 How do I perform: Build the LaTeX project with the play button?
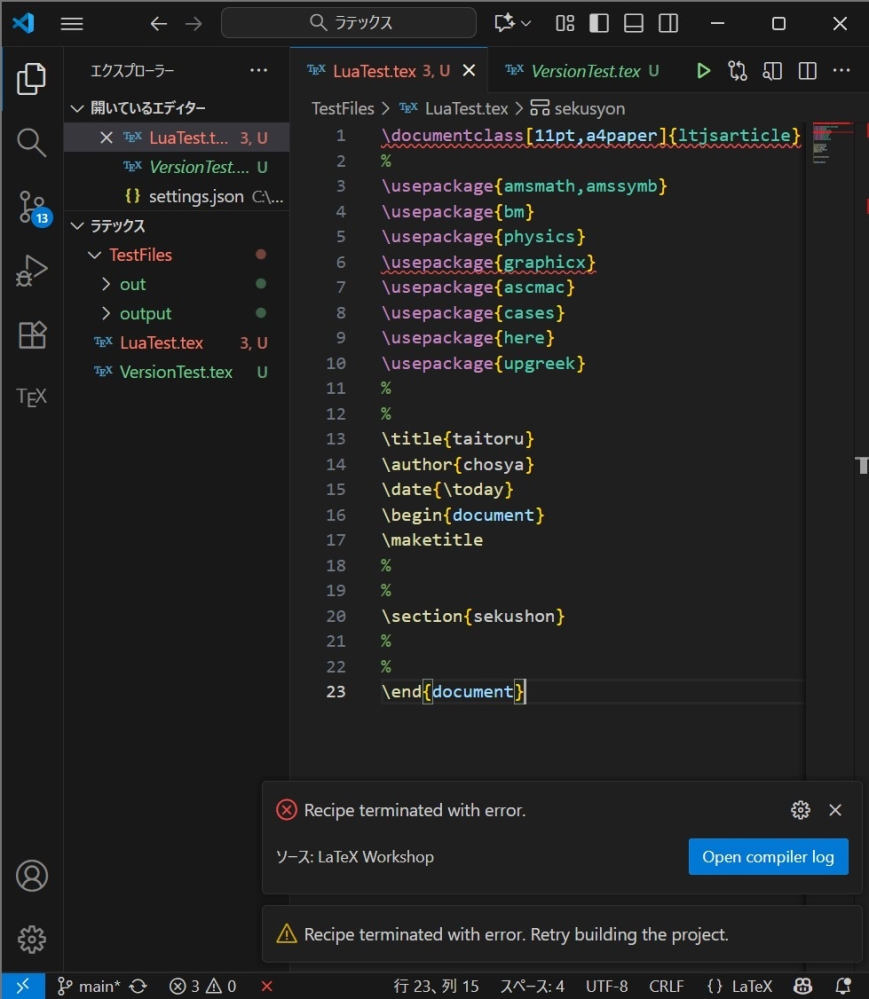point(703,70)
